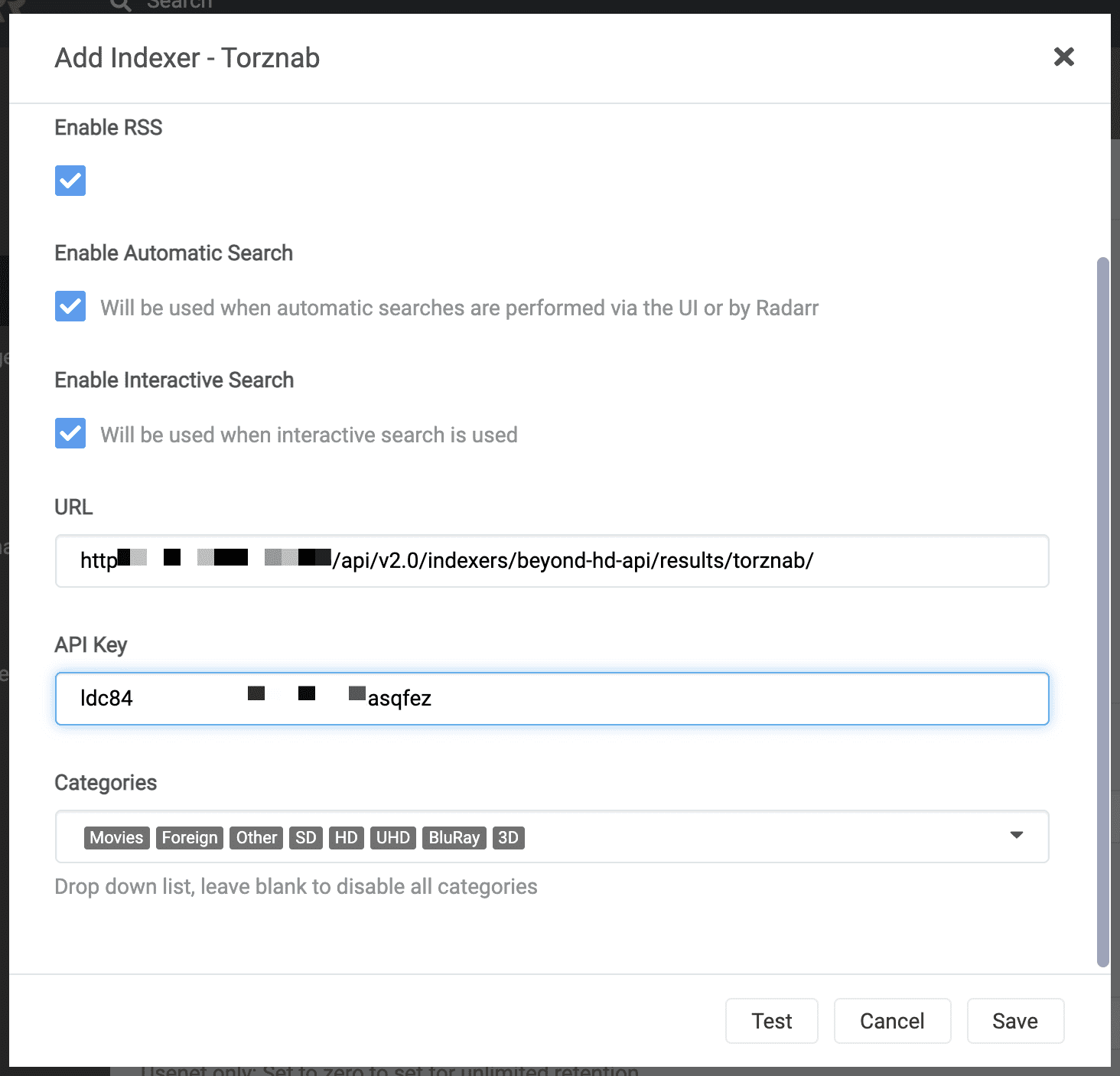Select the 3D category tag
1120x1076 pixels.
click(509, 838)
